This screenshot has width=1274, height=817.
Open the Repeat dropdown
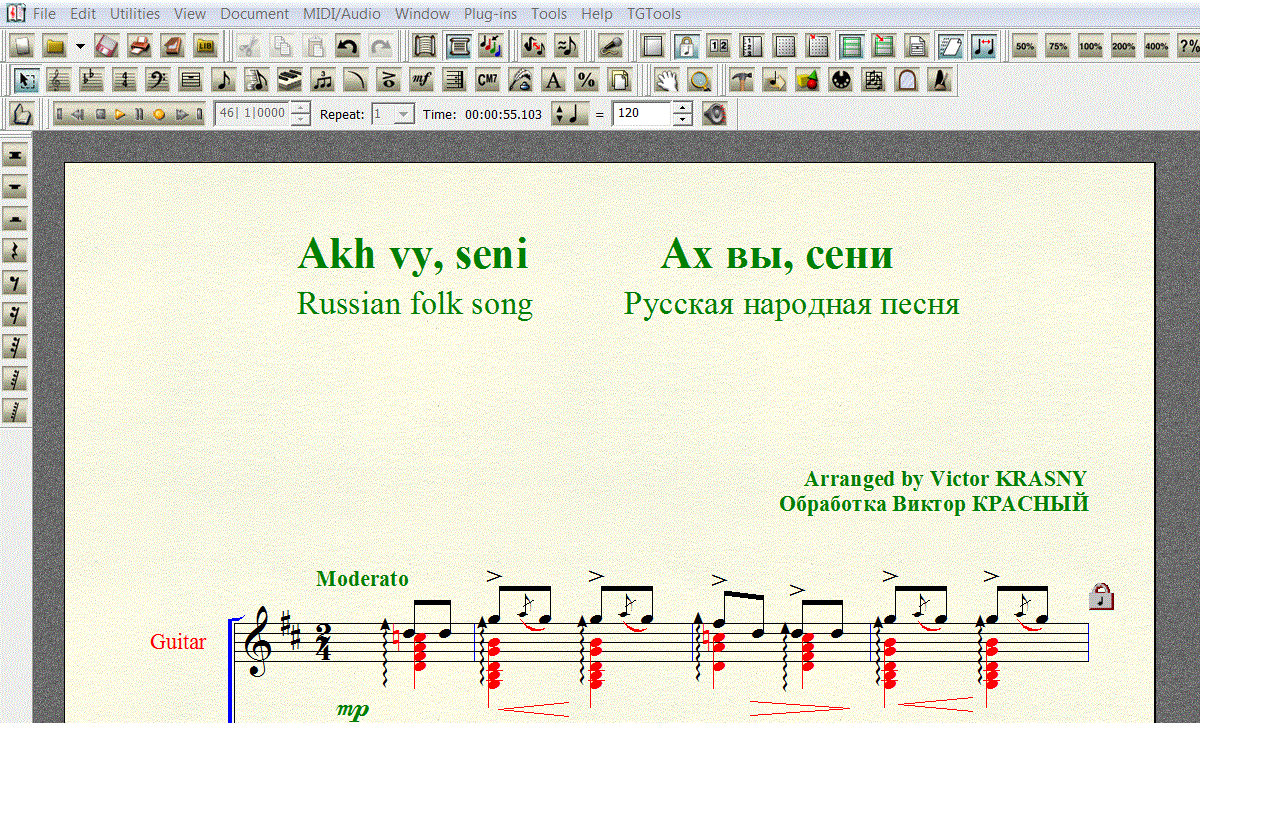(404, 114)
